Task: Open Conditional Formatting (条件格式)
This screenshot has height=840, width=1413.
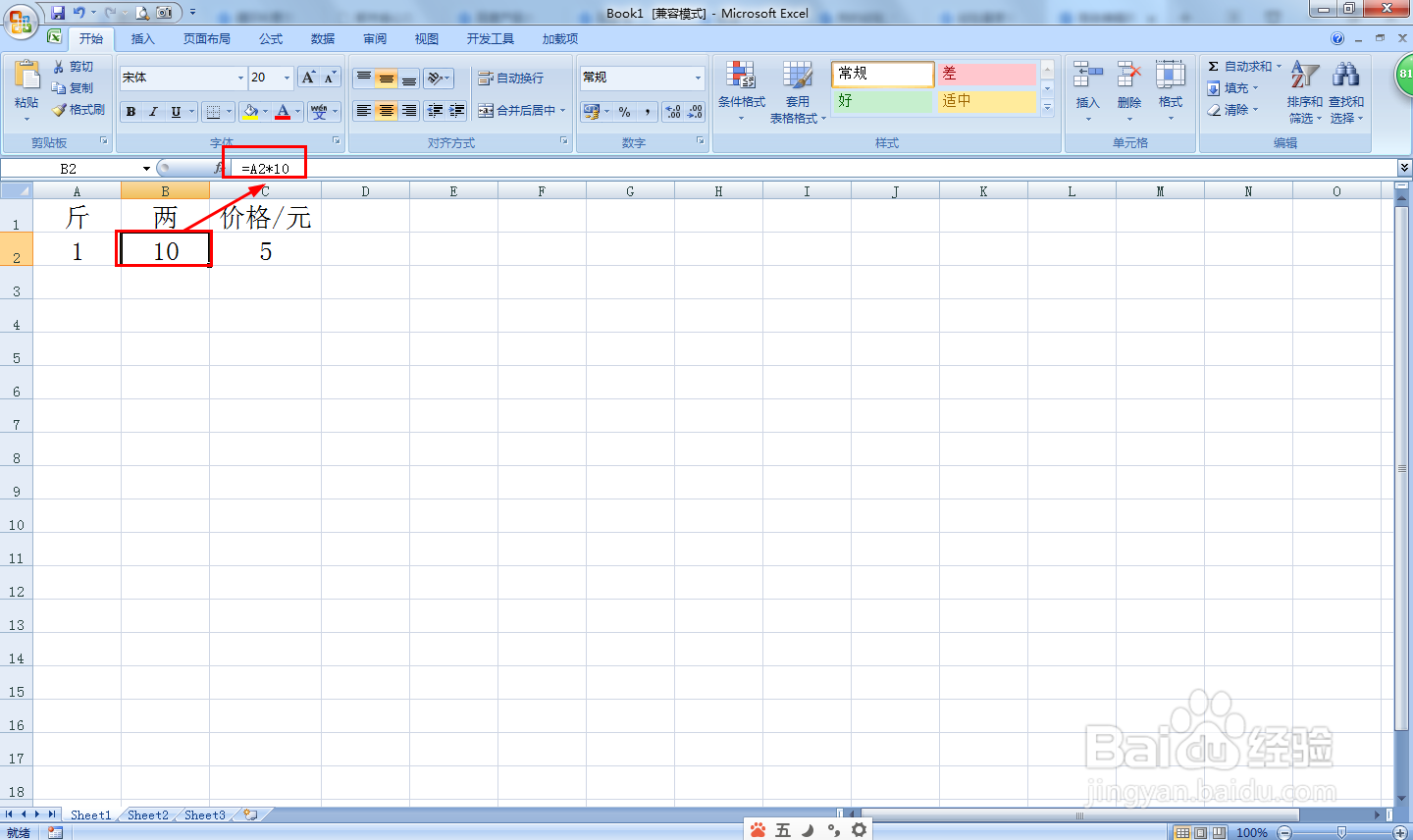Action: point(741,90)
